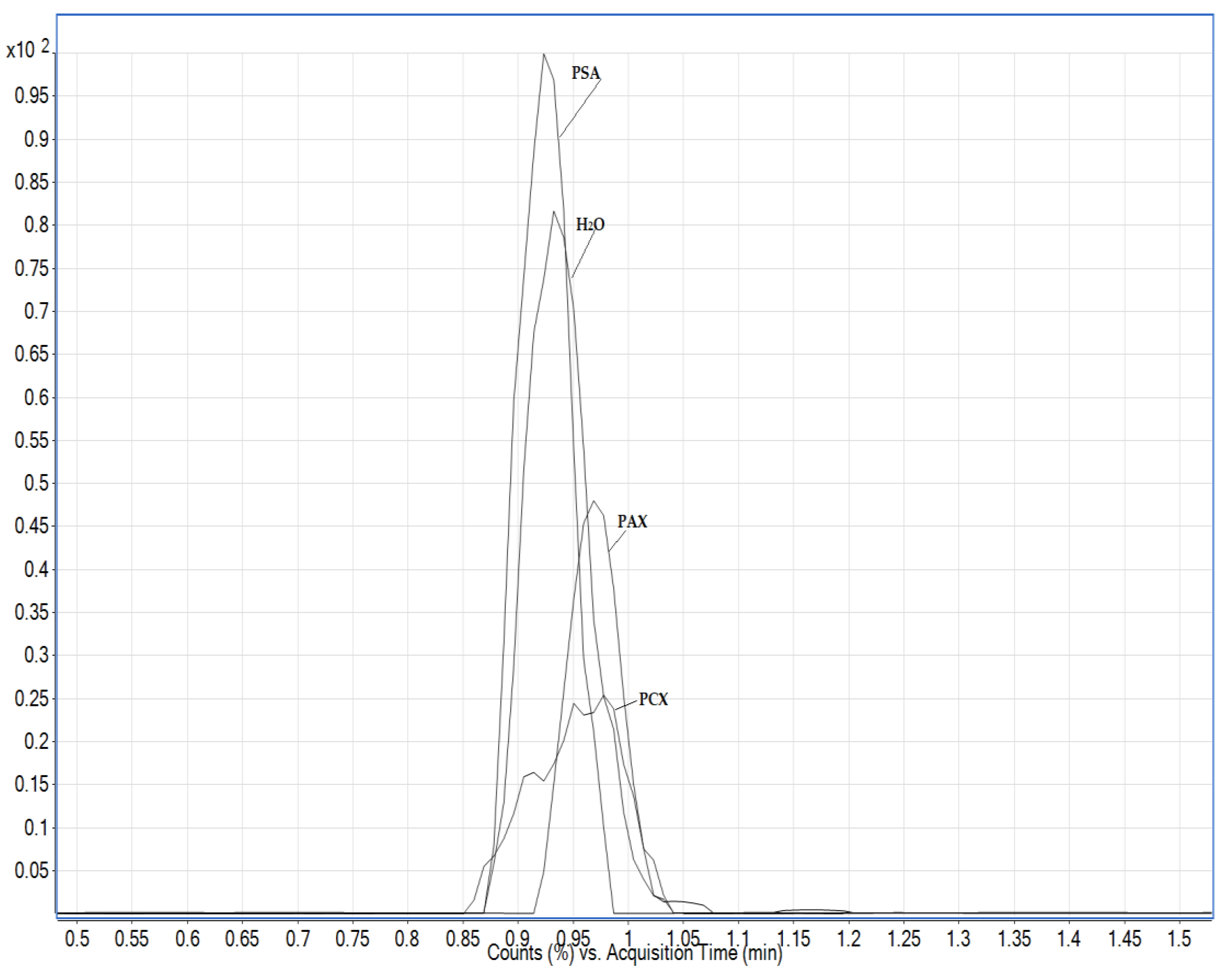Click the 1.5 x-axis time label
Screen dimensions: 1226x980
[x=1179, y=938]
